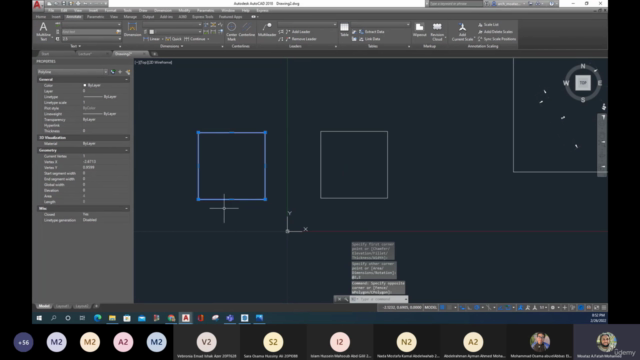Collapse the 3D Visualization section
The image size is (640, 360).
click(127, 138)
